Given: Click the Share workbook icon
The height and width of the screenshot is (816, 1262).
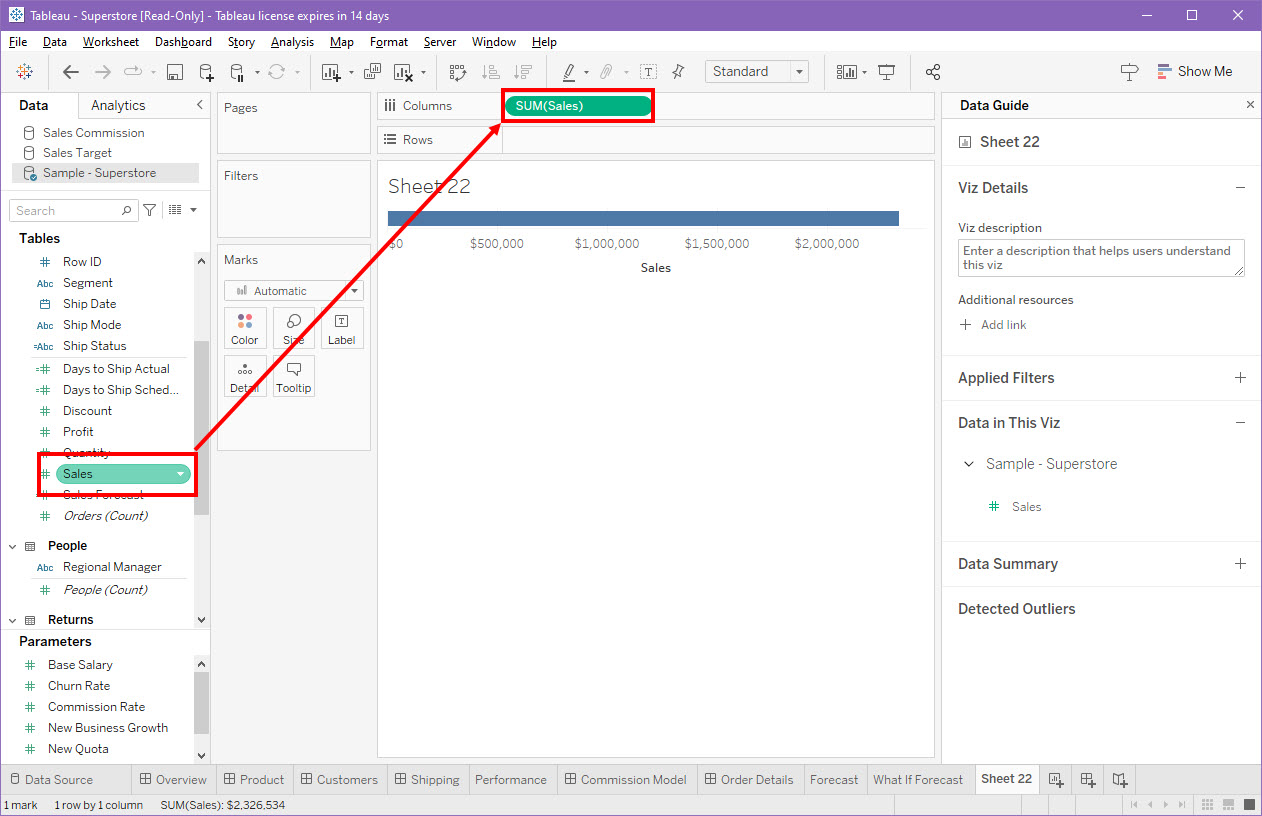Looking at the screenshot, I should [x=933, y=72].
